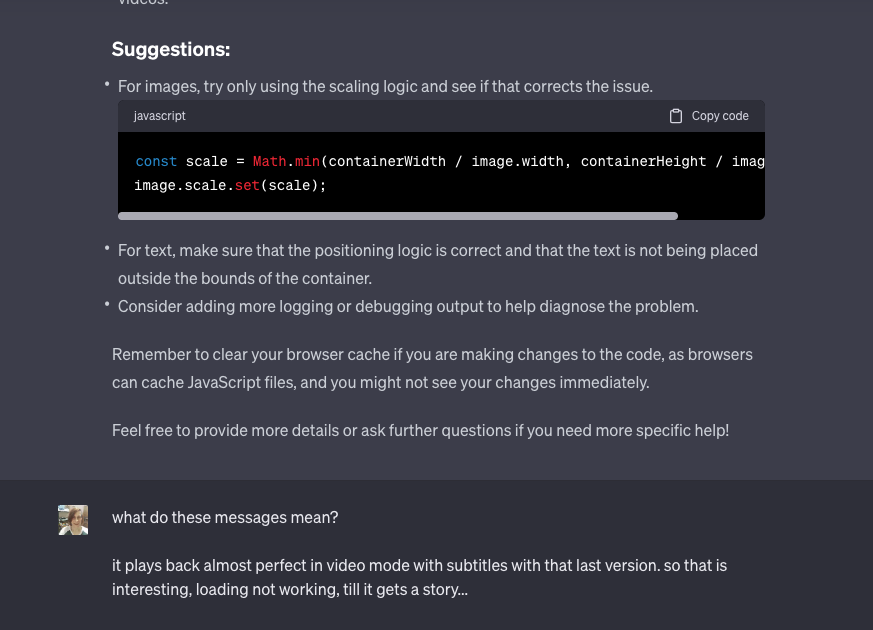Click 'Math' in the code block

(x=269, y=161)
